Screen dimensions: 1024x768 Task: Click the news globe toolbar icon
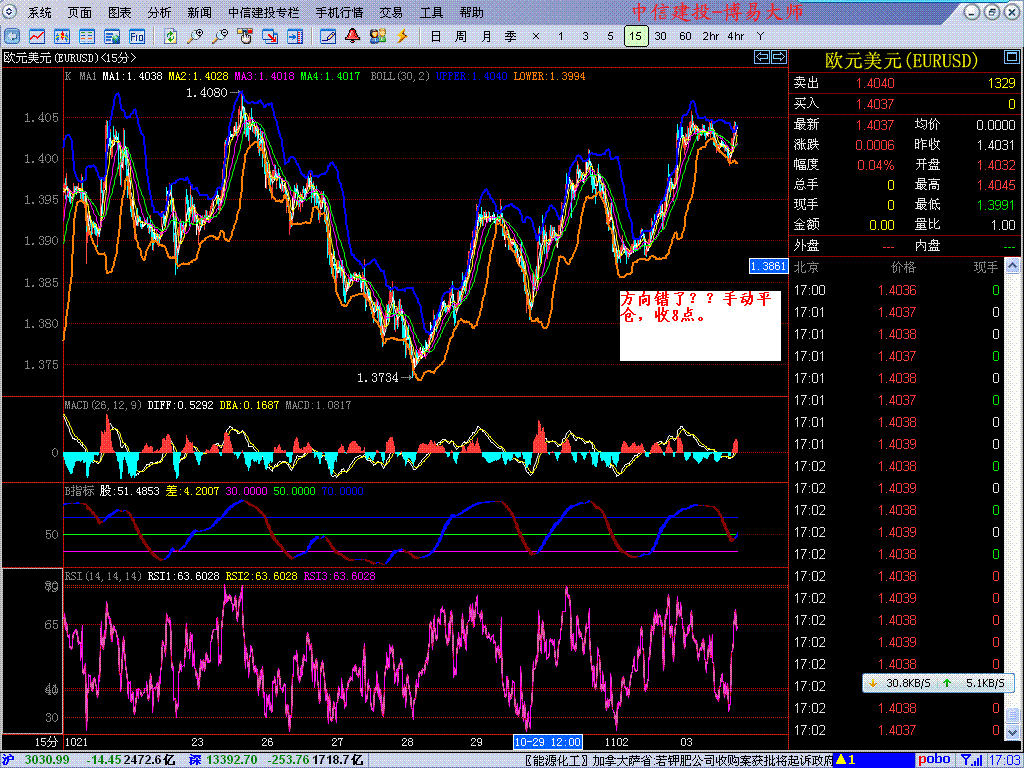(112, 36)
